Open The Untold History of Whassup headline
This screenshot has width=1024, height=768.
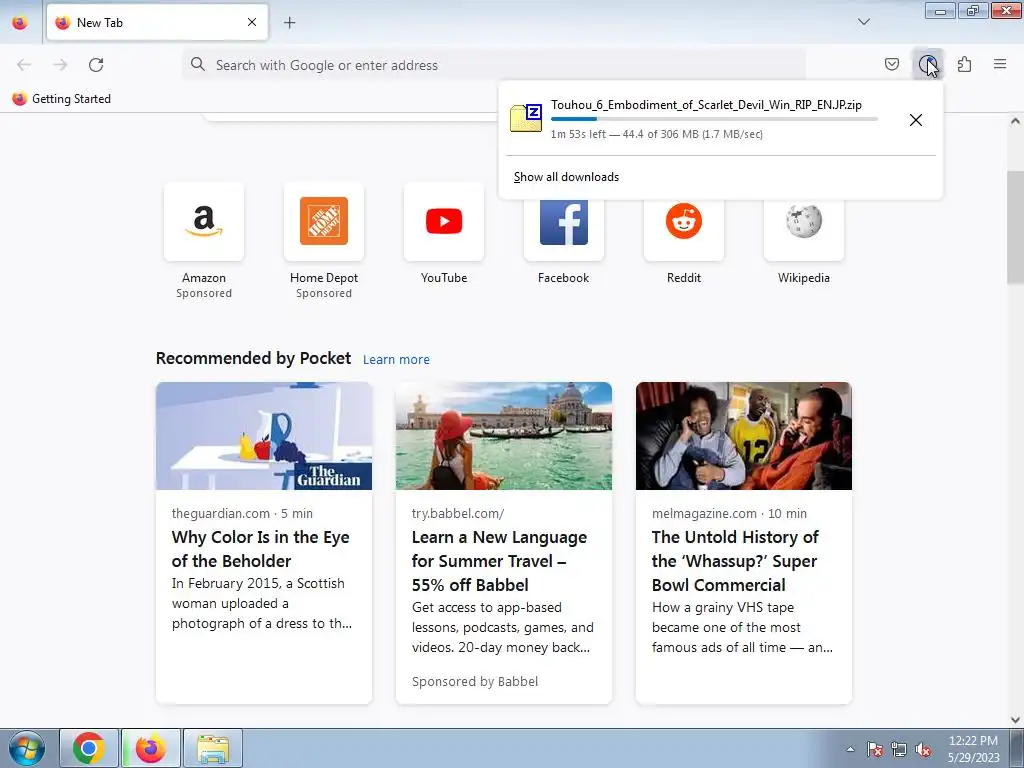pos(735,561)
